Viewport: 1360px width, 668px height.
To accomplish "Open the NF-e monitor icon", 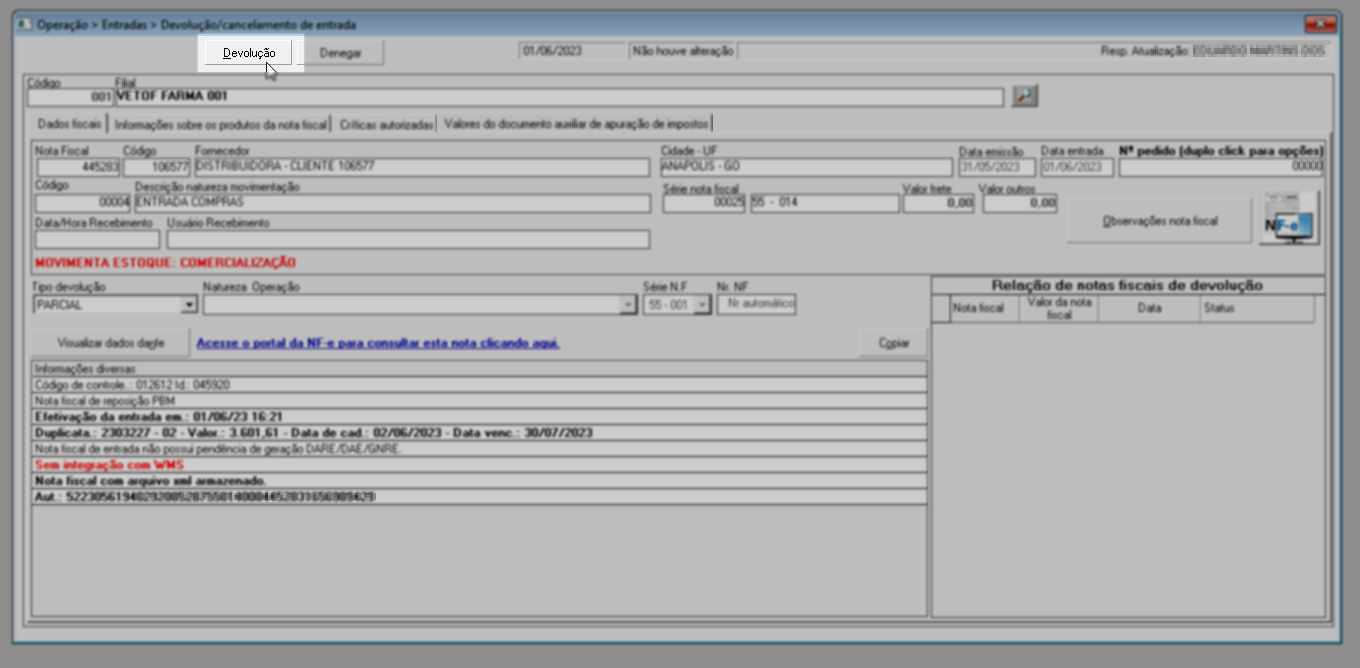I will [1289, 221].
